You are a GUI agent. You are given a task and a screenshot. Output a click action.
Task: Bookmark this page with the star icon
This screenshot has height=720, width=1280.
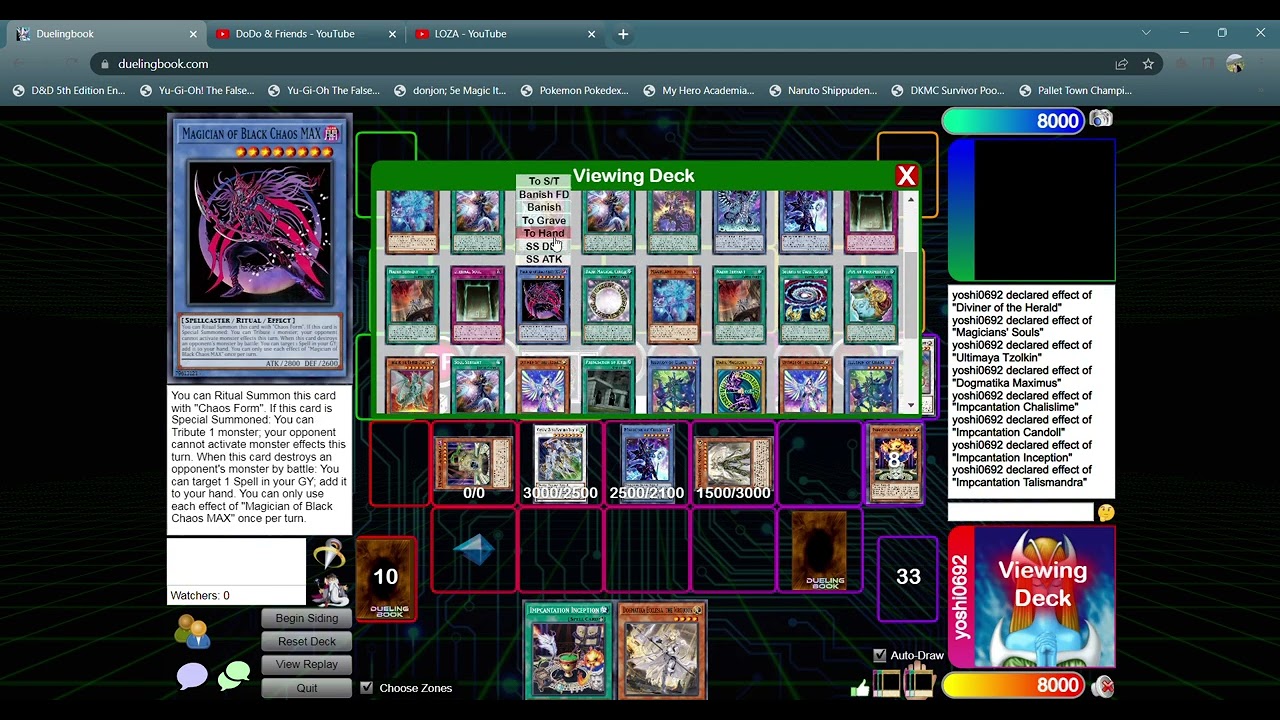(1148, 64)
